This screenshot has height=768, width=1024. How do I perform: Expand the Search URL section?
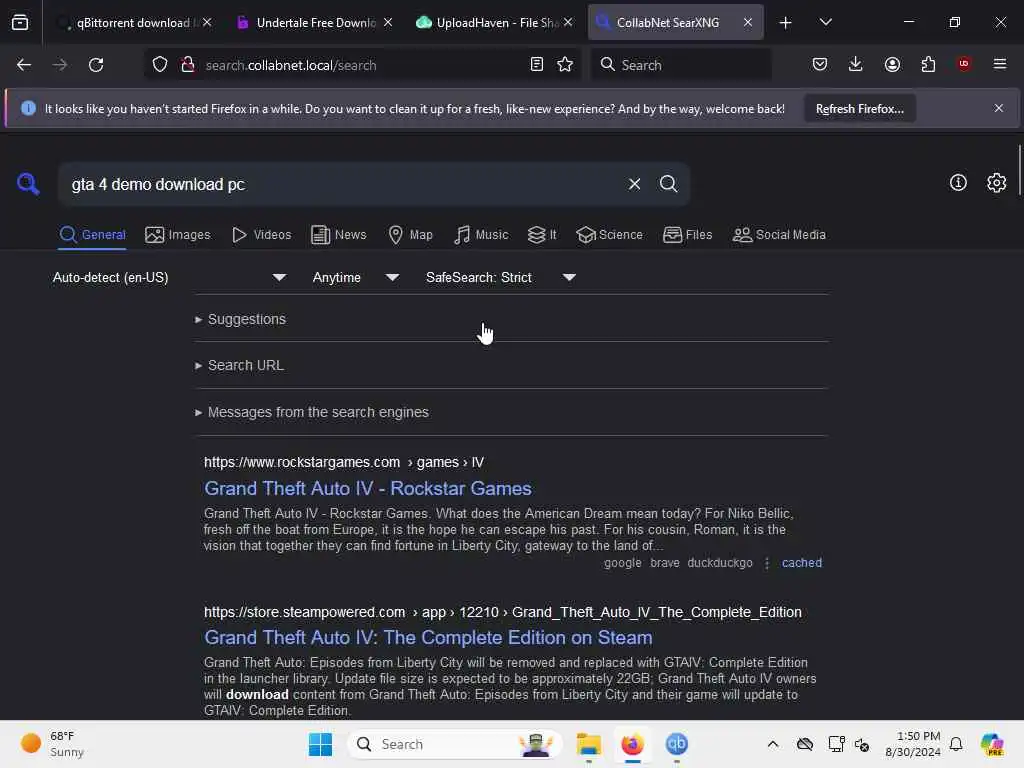[240, 366]
